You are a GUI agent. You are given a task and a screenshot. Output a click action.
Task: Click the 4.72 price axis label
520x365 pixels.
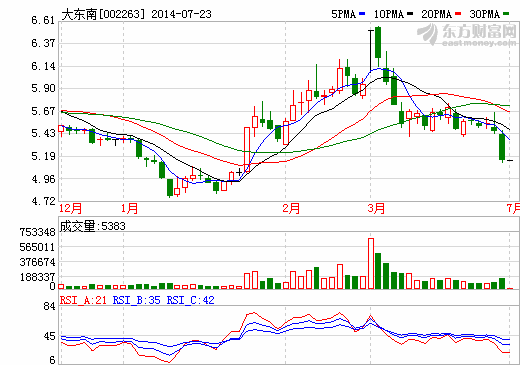pyautogui.click(x=43, y=201)
